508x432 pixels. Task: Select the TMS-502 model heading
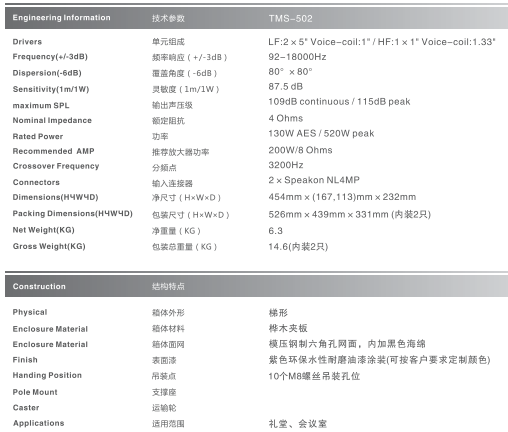pyautogui.click(x=290, y=18)
